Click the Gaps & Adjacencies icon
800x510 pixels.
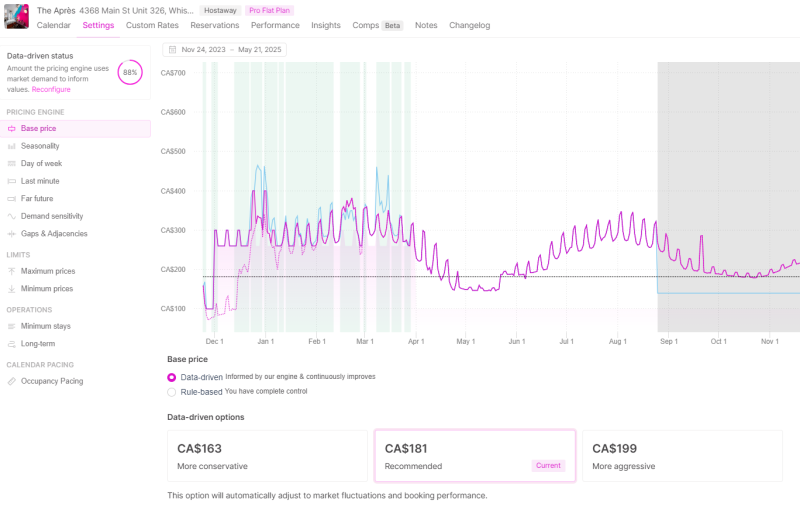click(x=11, y=234)
